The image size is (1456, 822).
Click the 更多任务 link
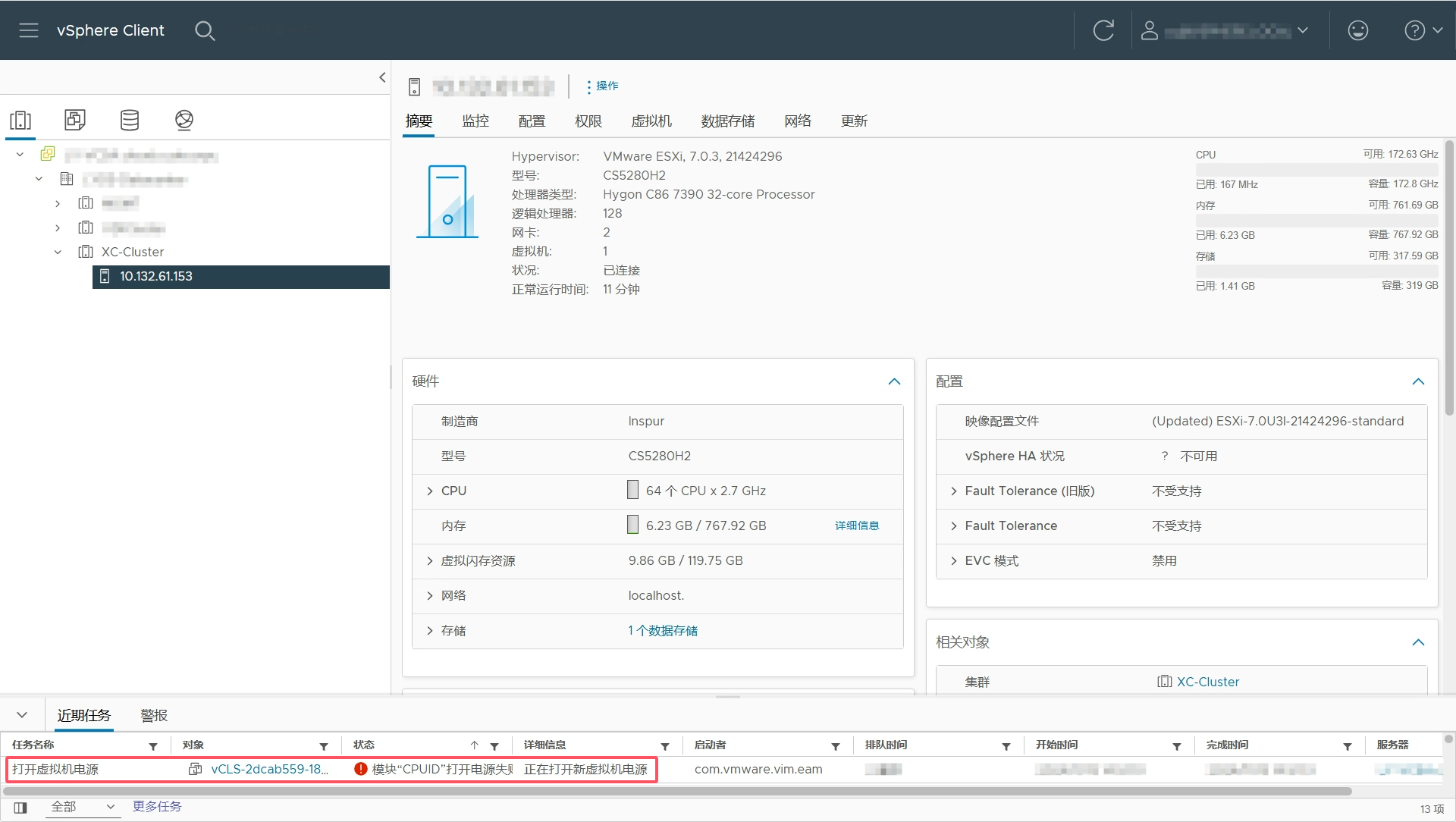(157, 806)
